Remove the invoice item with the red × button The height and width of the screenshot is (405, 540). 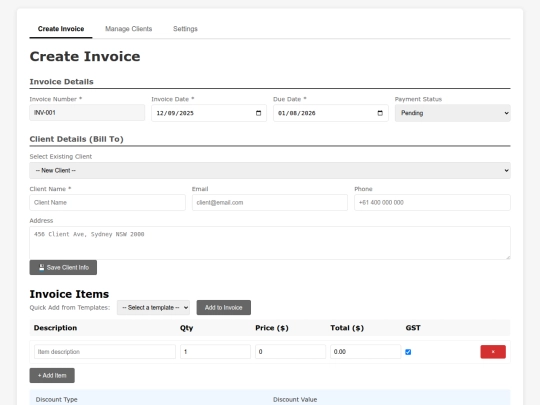coord(493,352)
